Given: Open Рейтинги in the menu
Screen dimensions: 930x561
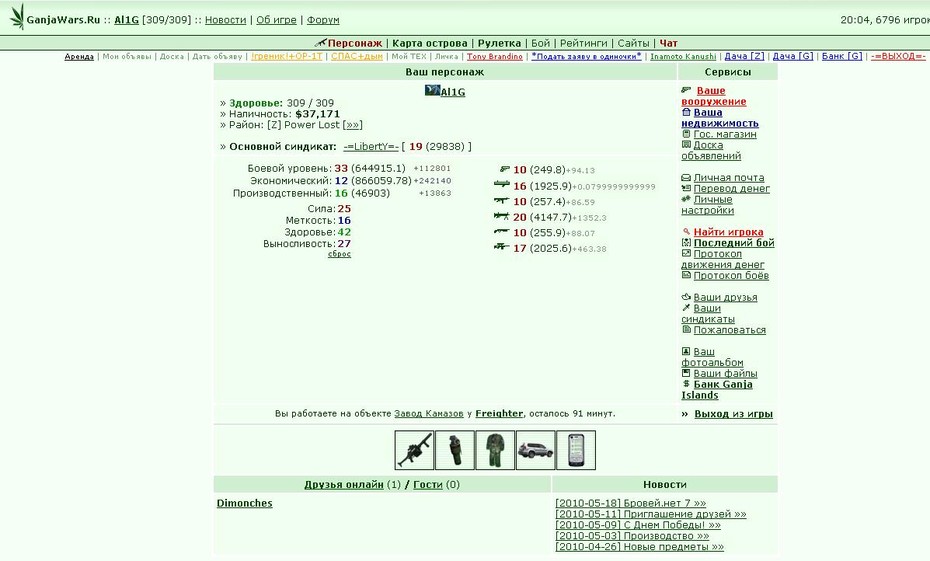Looking at the screenshot, I should 584,43.
